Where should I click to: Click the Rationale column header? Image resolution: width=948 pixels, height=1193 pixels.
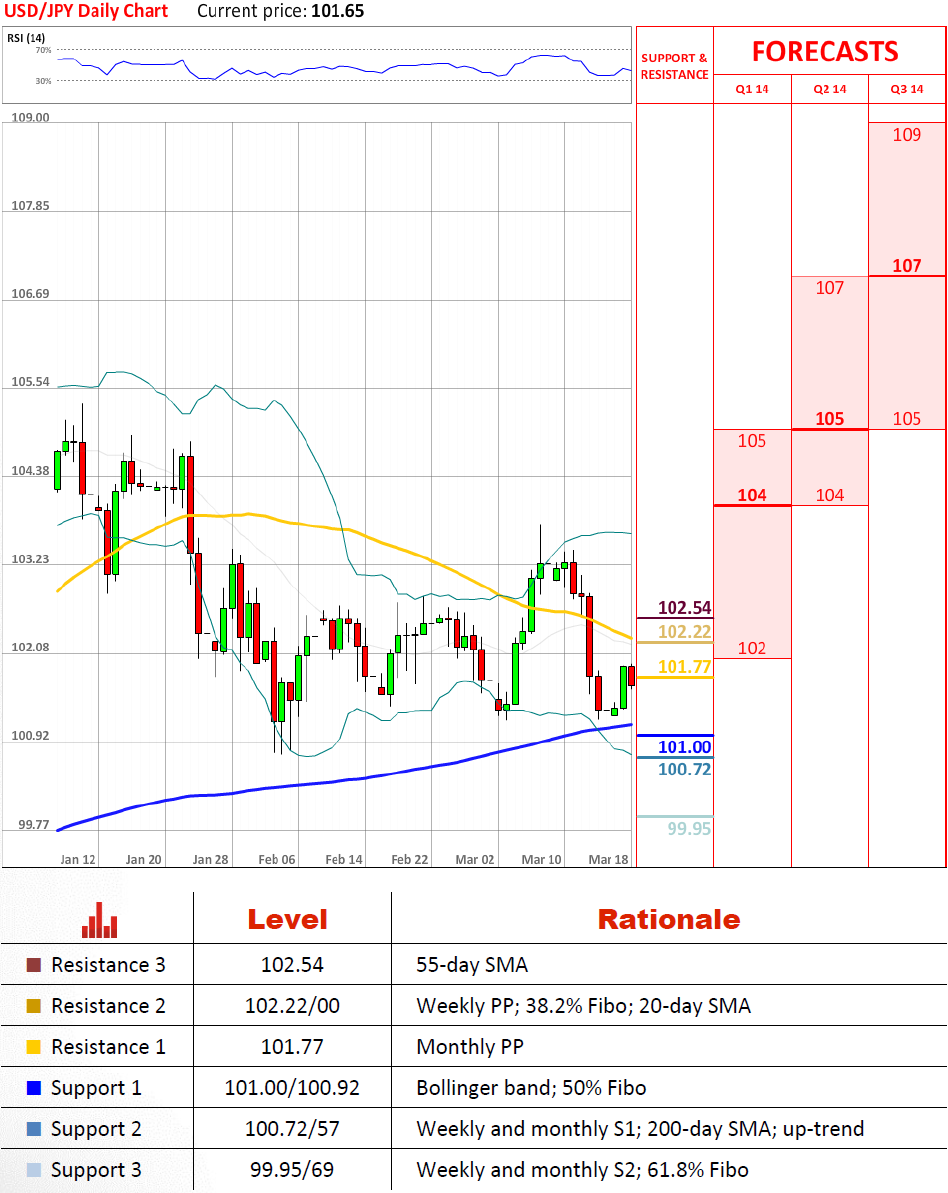(x=668, y=920)
